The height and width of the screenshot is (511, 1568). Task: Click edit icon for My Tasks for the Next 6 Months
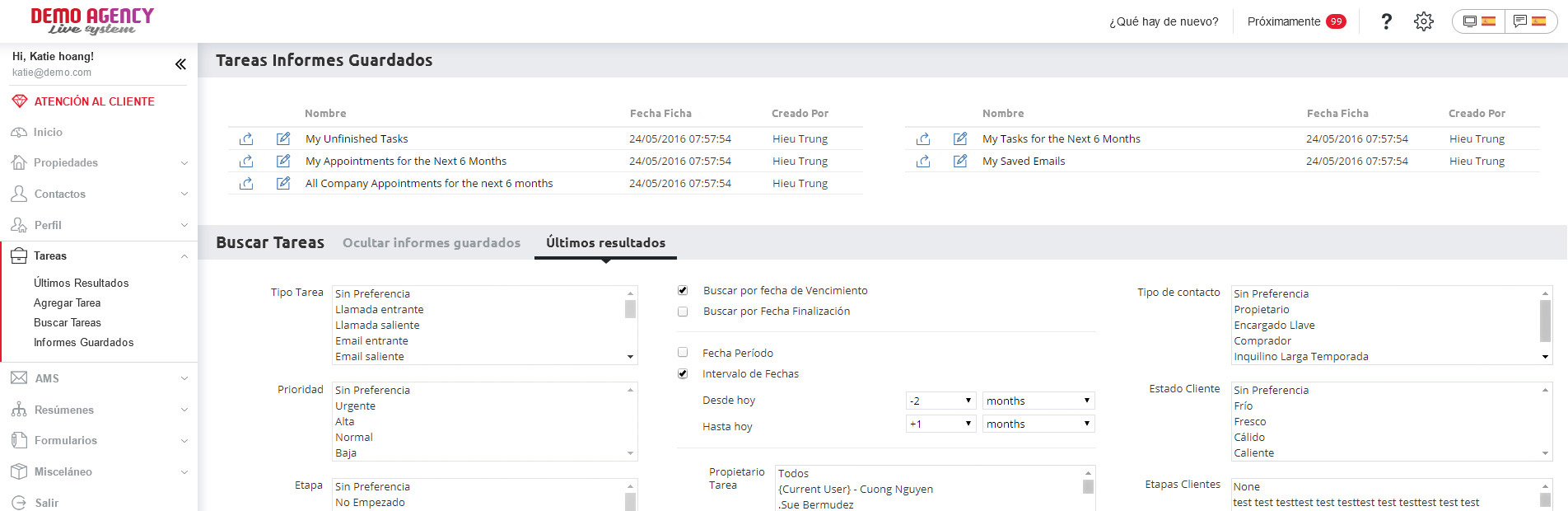click(x=960, y=138)
